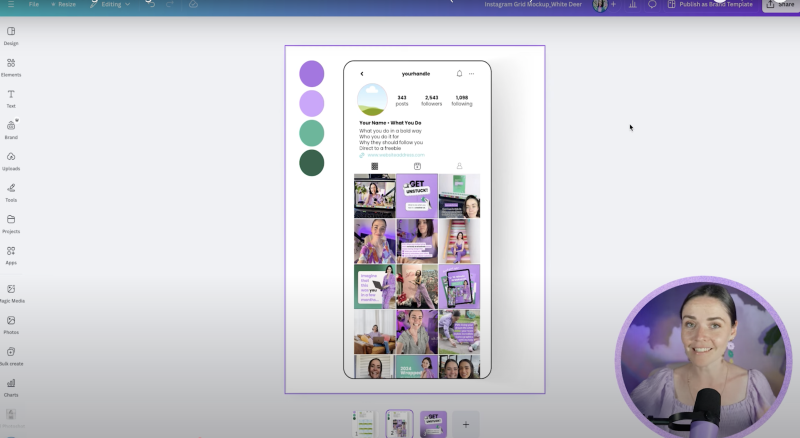The image size is (800, 438).
Task: Open the Magic Media panel
Action: point(11,294)
